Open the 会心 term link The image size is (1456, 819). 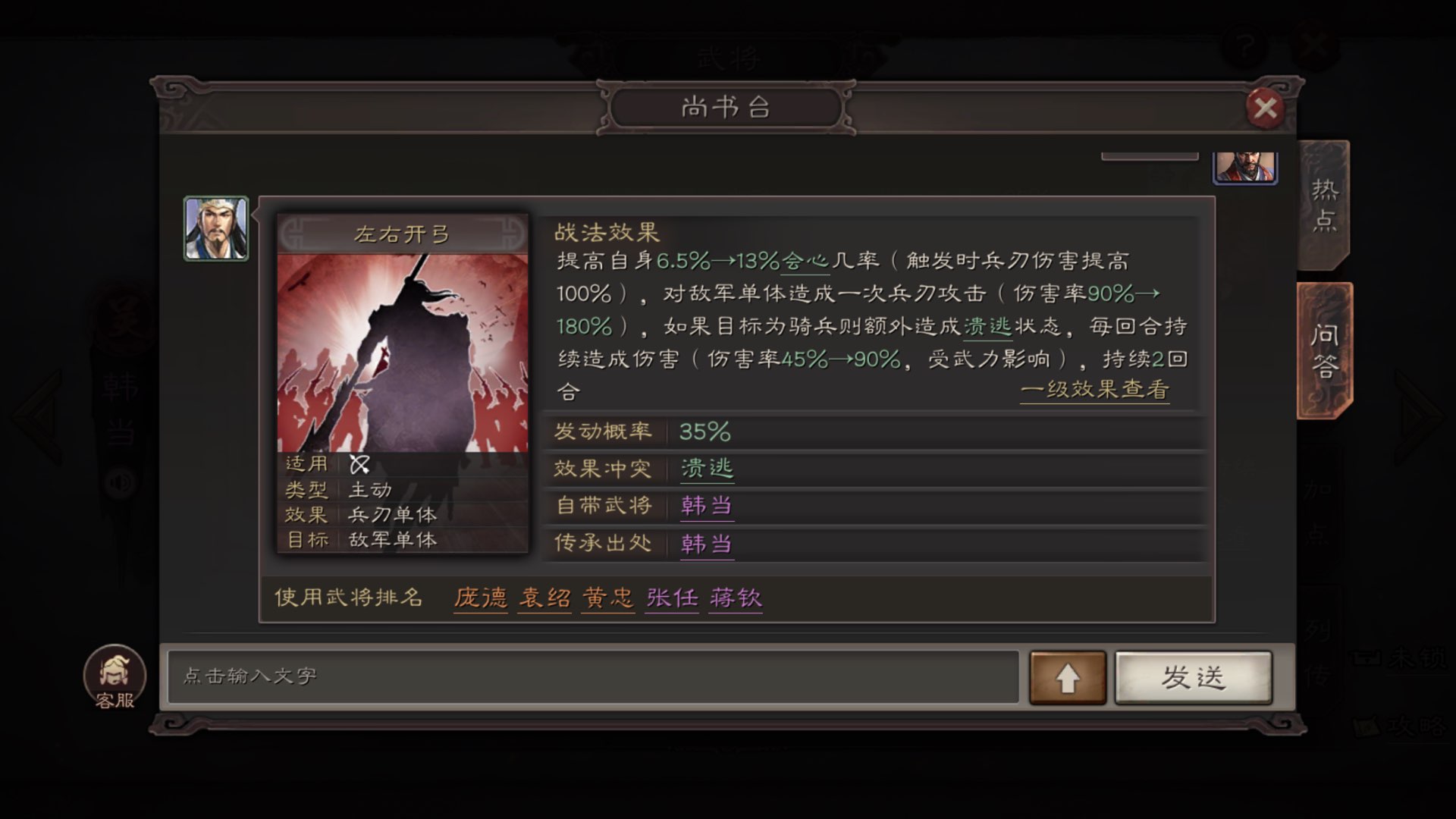tap(805, 261)
